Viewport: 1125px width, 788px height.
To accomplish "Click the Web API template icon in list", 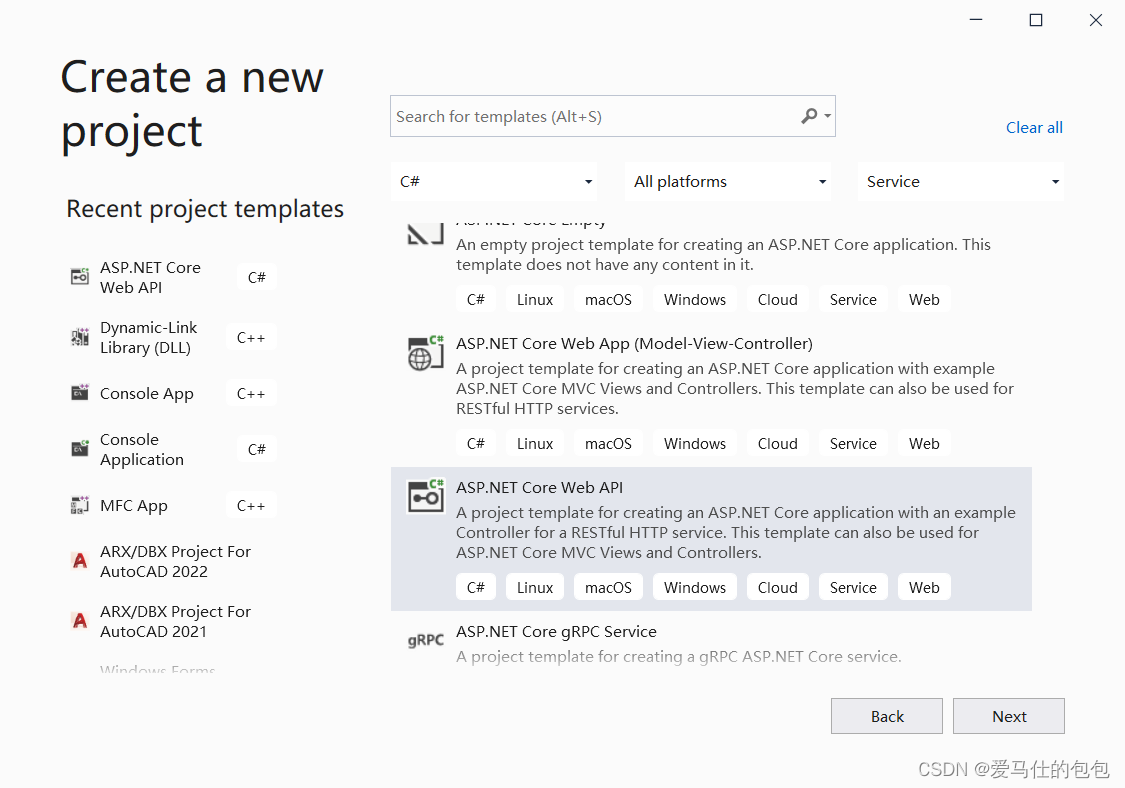I will [x=425, y=496].
